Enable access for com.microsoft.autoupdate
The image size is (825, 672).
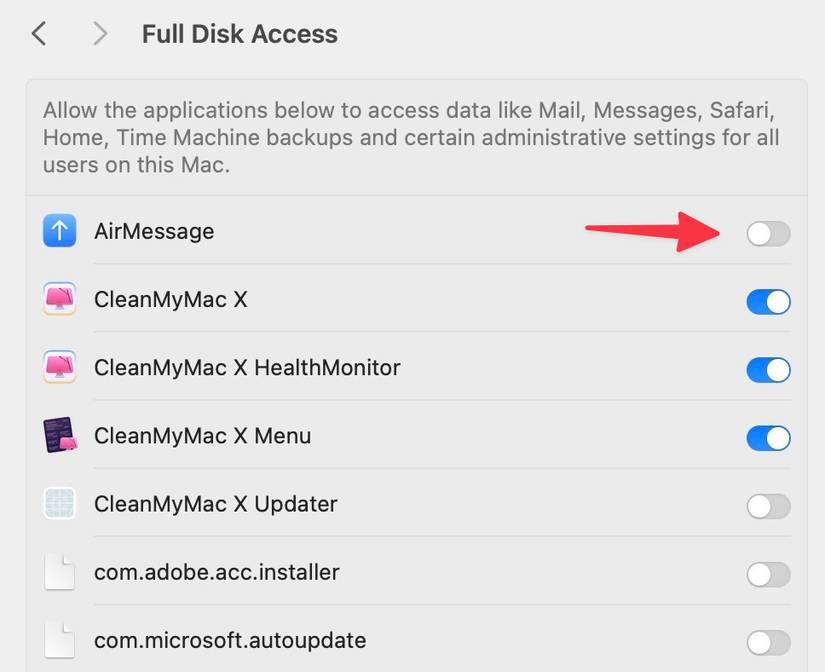(x=768, y=641)
